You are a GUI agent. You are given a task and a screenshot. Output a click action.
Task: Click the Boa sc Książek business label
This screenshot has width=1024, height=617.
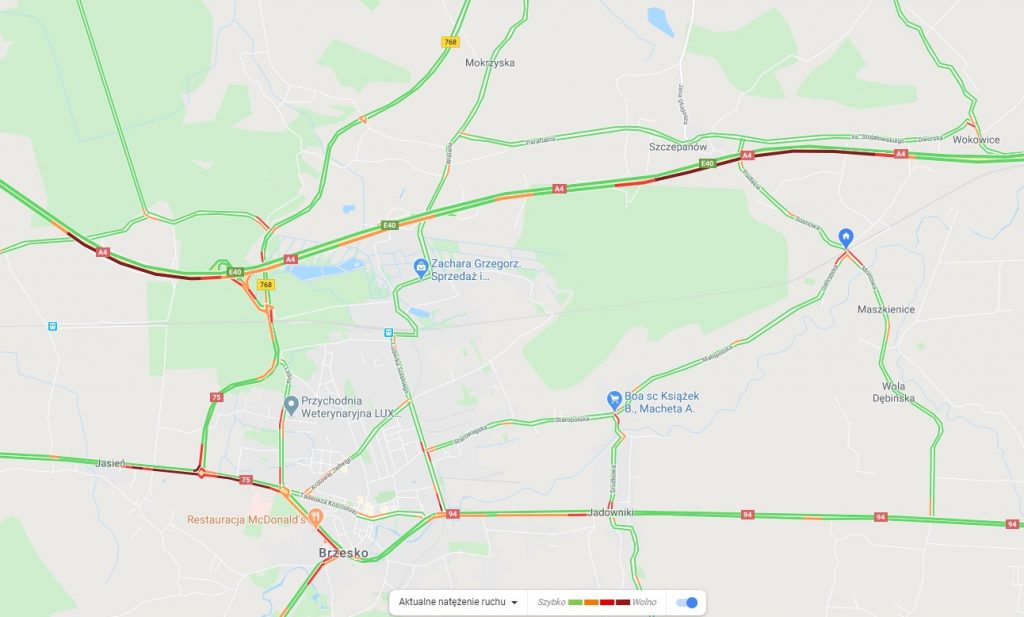(661, 402)
